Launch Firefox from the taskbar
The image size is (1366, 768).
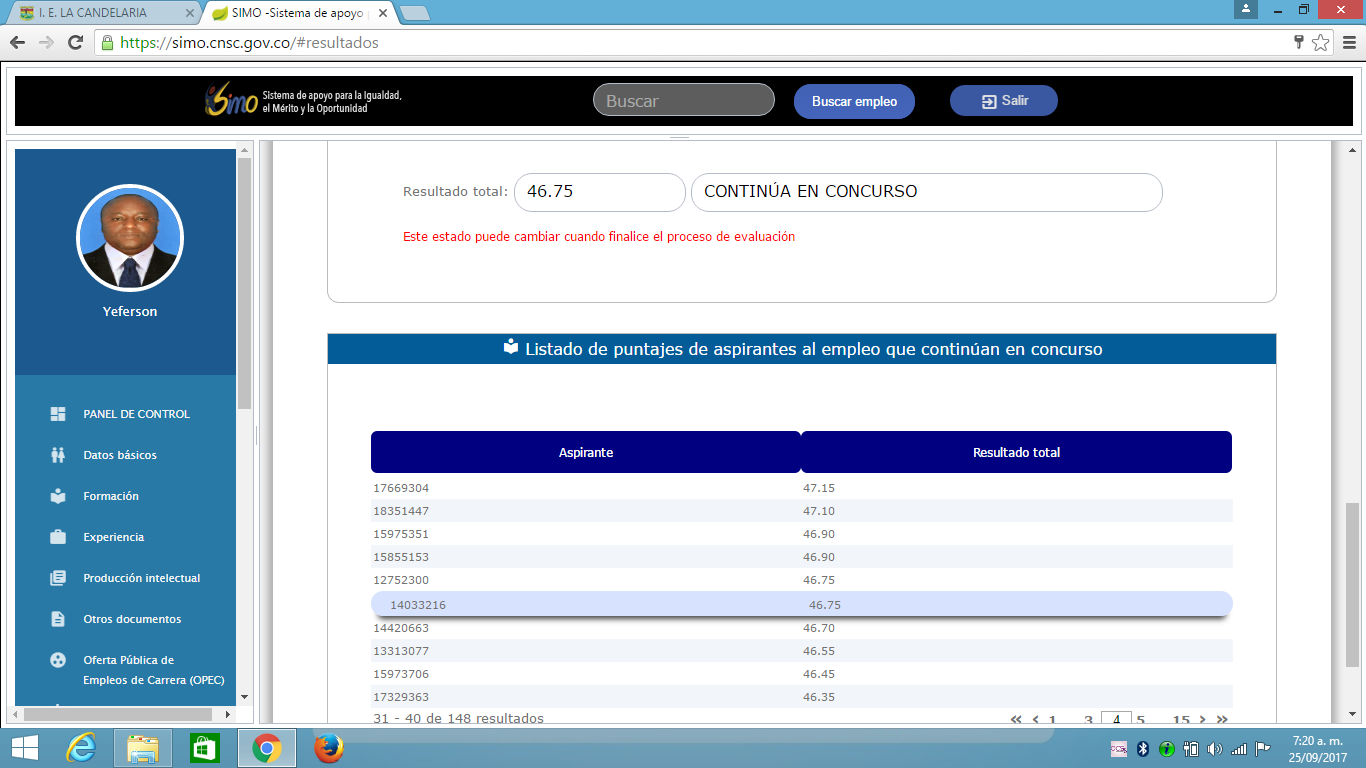point(329,748)
